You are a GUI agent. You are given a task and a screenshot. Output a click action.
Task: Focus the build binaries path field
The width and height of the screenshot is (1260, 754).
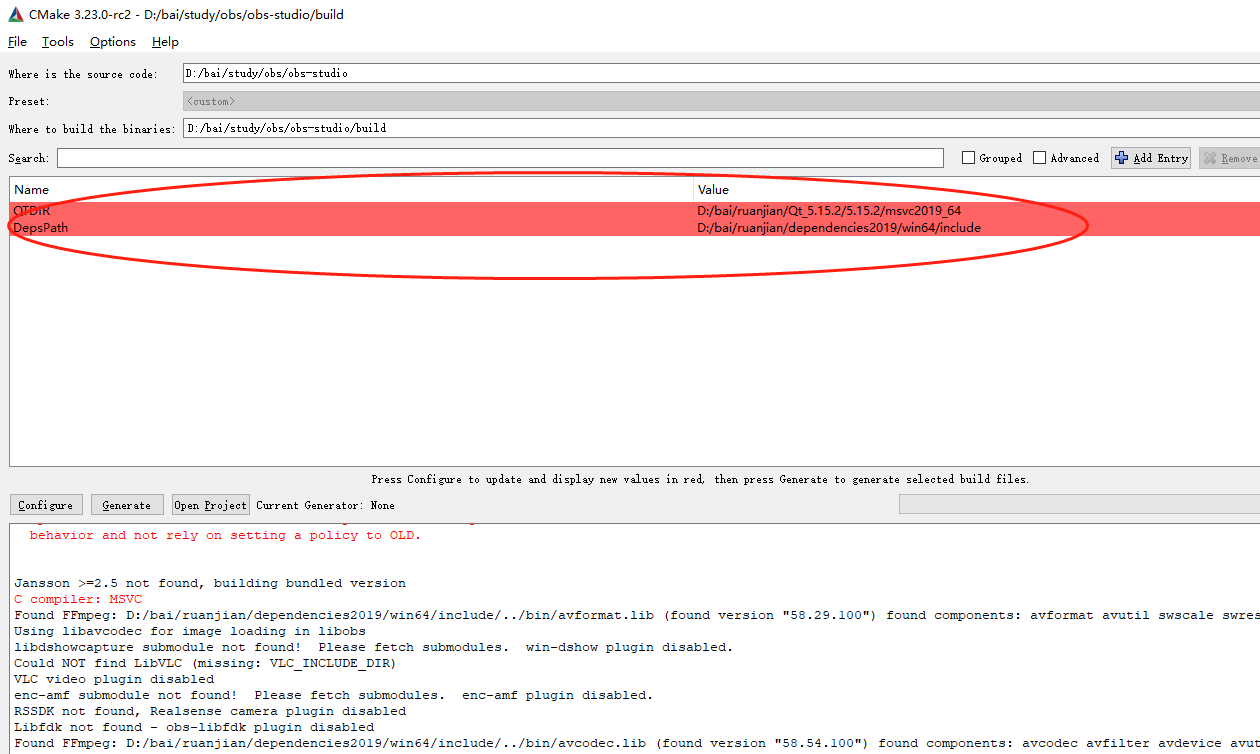point(721,128)
